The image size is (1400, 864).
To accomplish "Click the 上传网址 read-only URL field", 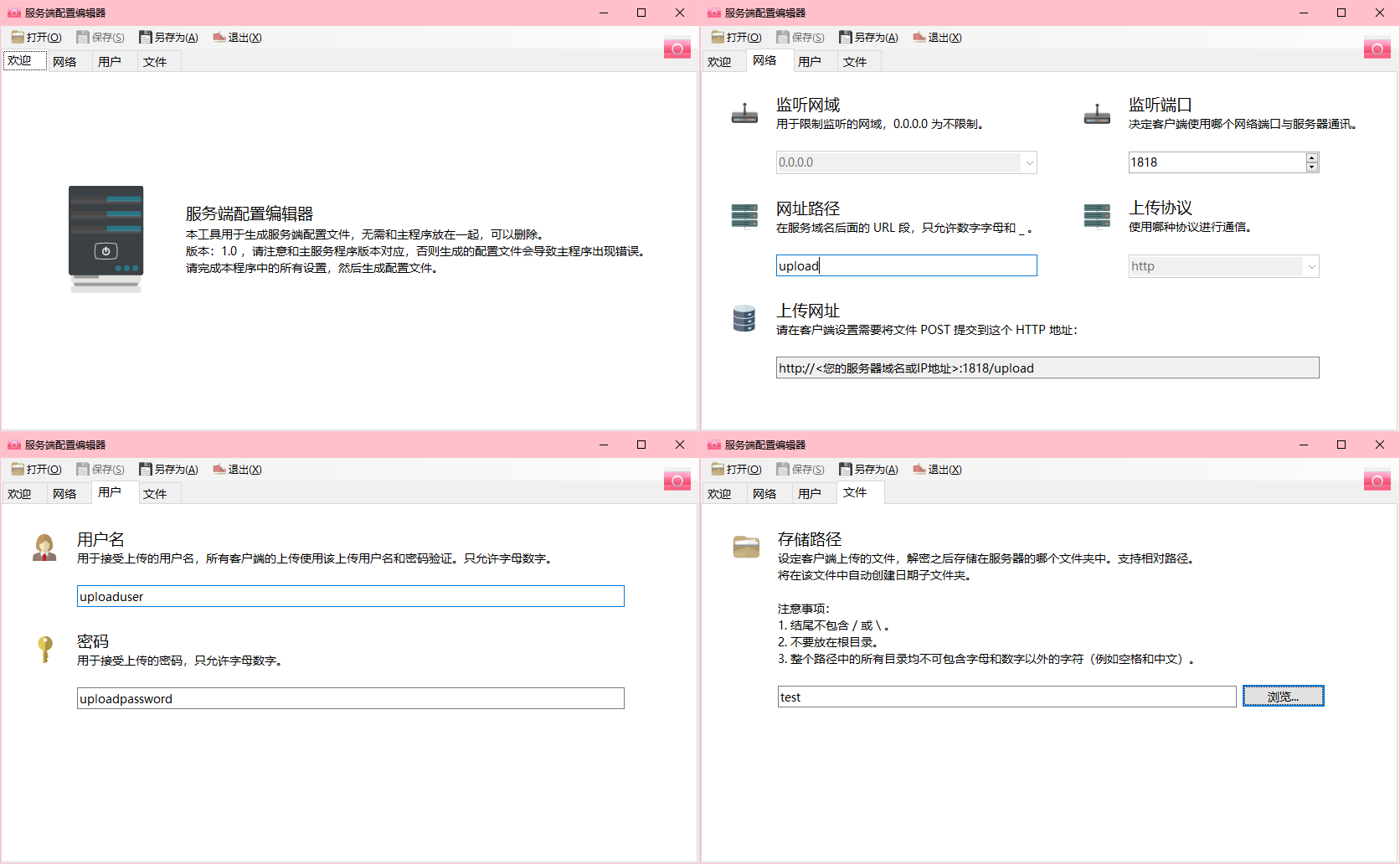I will (1047, 368).
